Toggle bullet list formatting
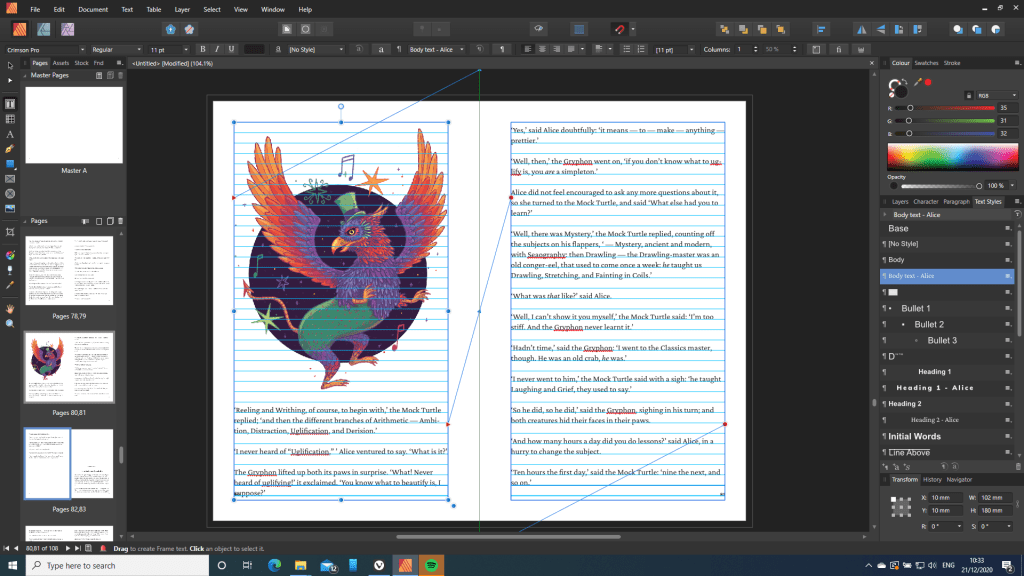 pos(626,50)
